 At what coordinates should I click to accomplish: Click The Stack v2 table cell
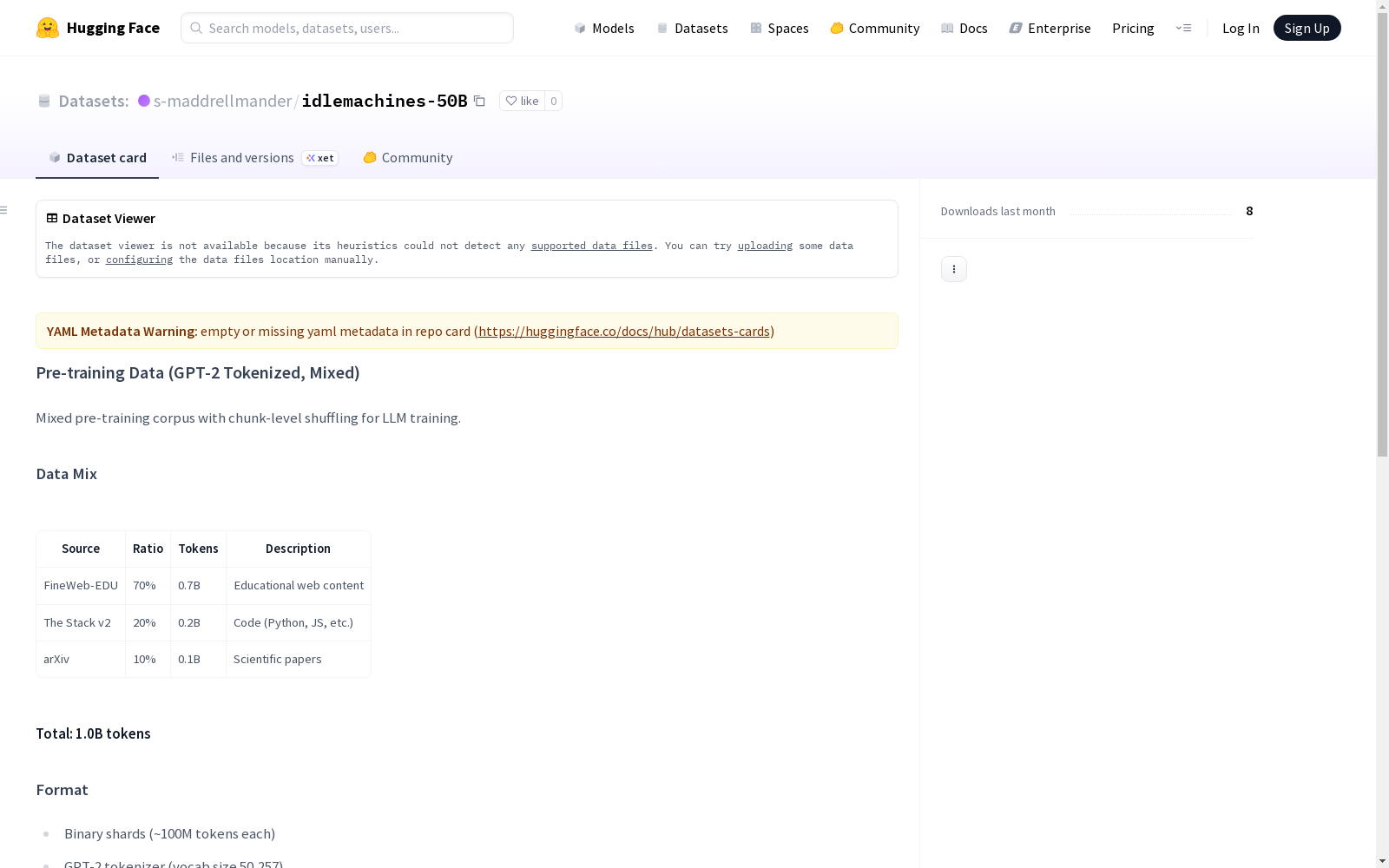[81, 622]
